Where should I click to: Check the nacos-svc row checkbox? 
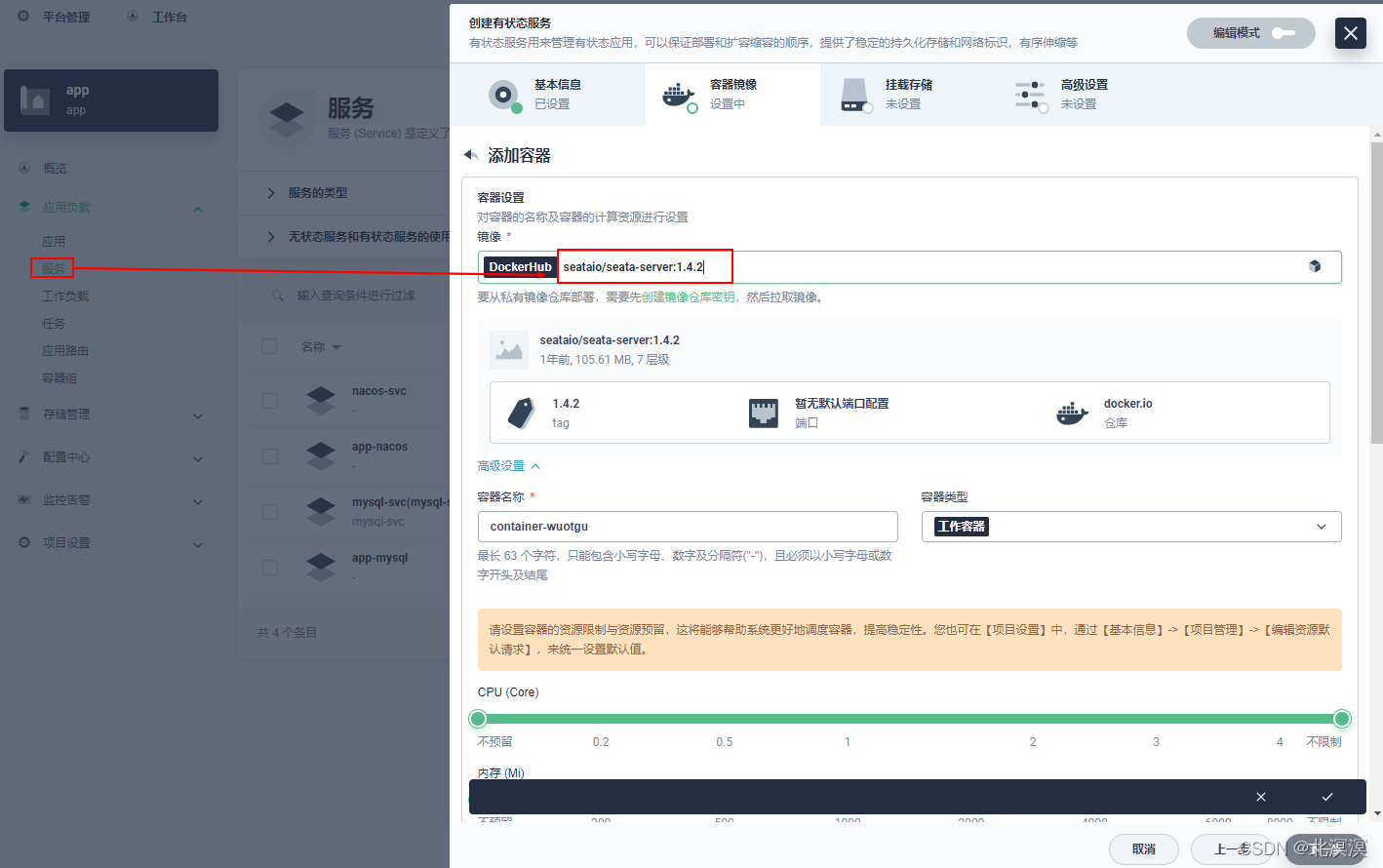coord(270,401)
